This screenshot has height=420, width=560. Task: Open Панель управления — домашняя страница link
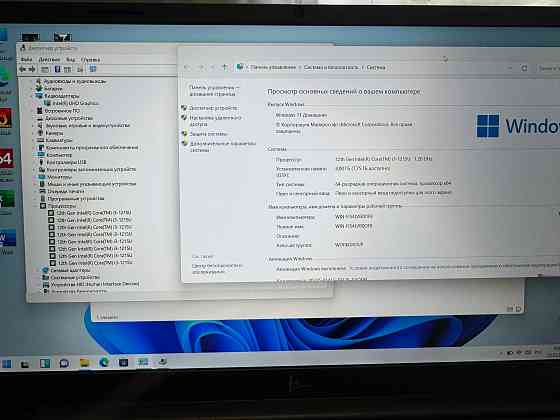pos(214,91)
